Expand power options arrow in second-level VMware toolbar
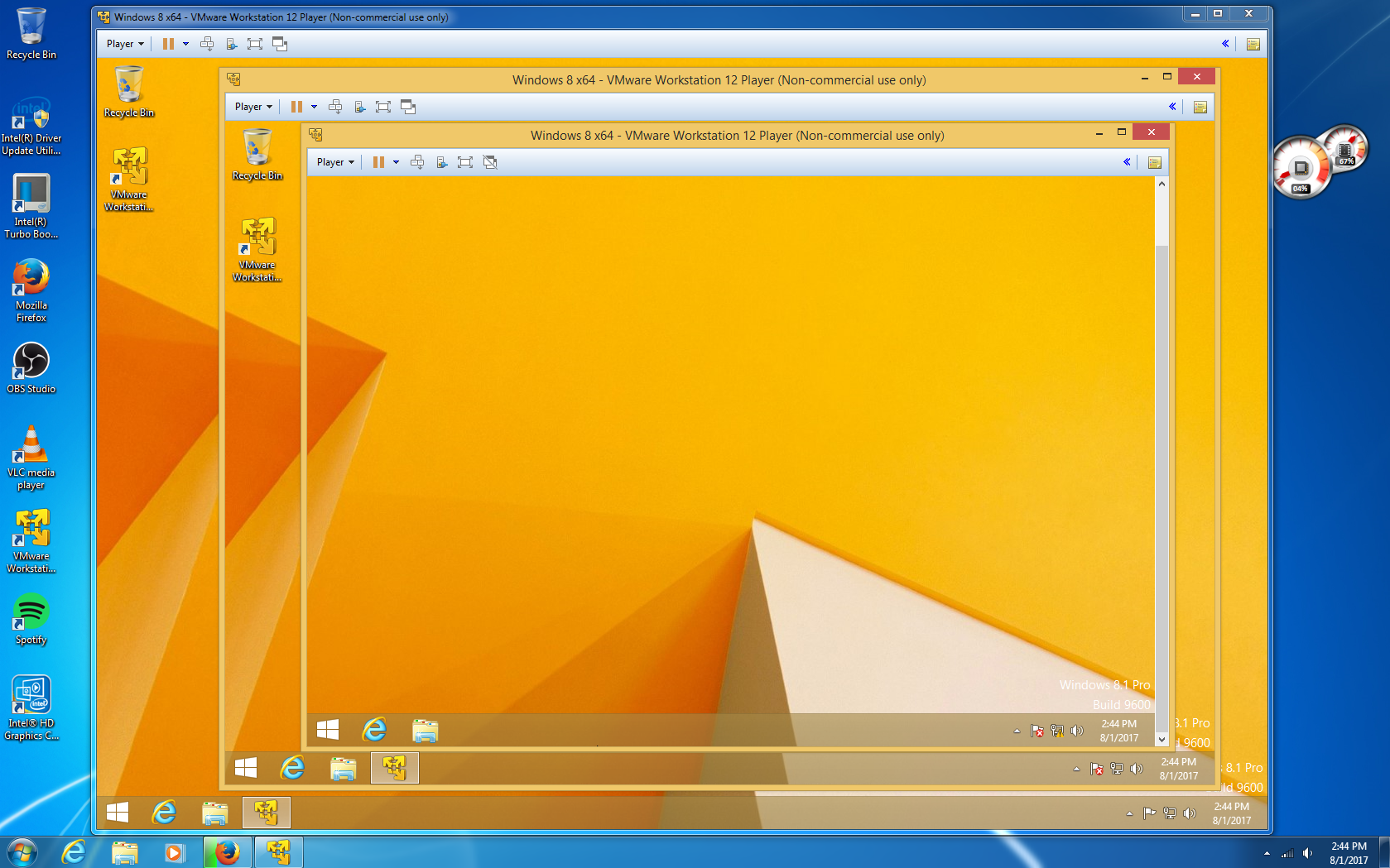Screen dimensions: 1390x868 tap(314, 107)
